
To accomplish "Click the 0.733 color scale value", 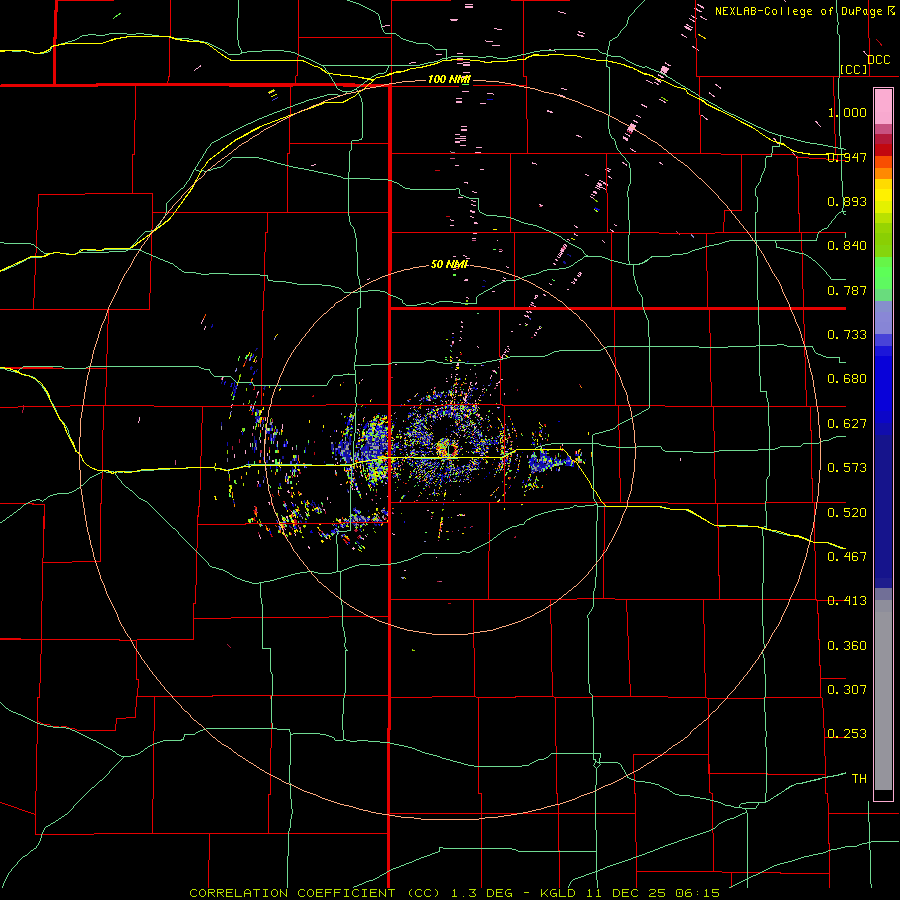I will [x=847, y=335].
